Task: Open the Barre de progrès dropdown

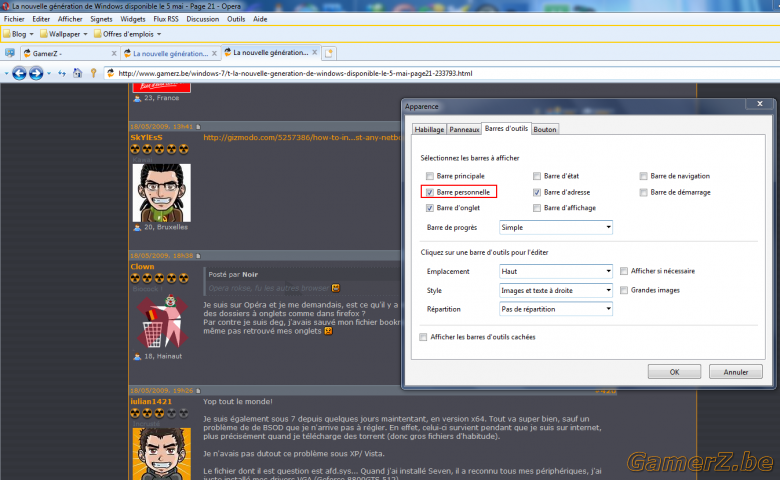Action: (x=556, y=227)
